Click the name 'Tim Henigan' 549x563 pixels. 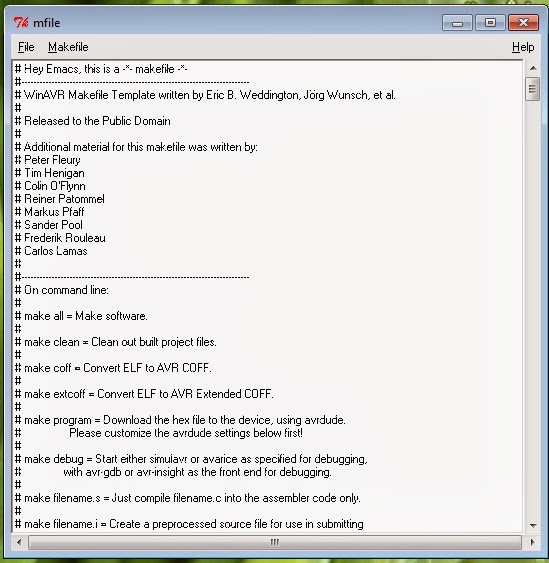pyautogui.click(x=54, y=173)
